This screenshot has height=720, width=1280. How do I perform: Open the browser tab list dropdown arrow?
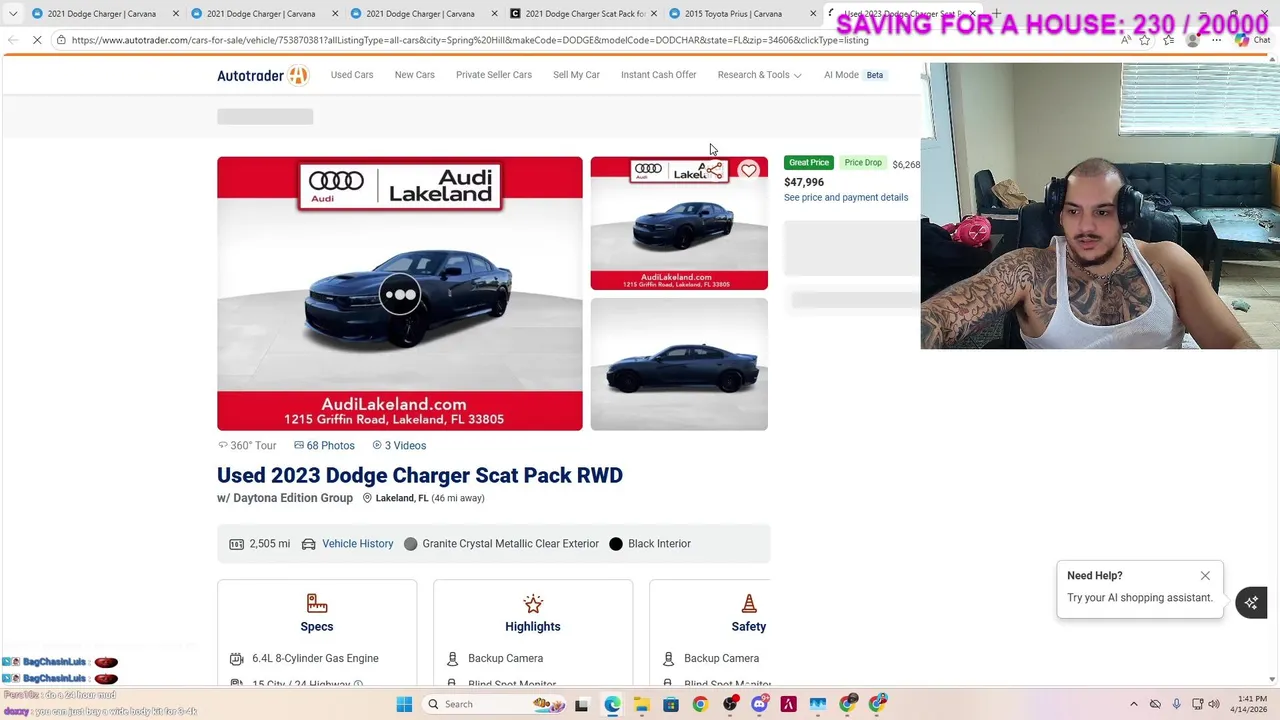click(12, 14)
